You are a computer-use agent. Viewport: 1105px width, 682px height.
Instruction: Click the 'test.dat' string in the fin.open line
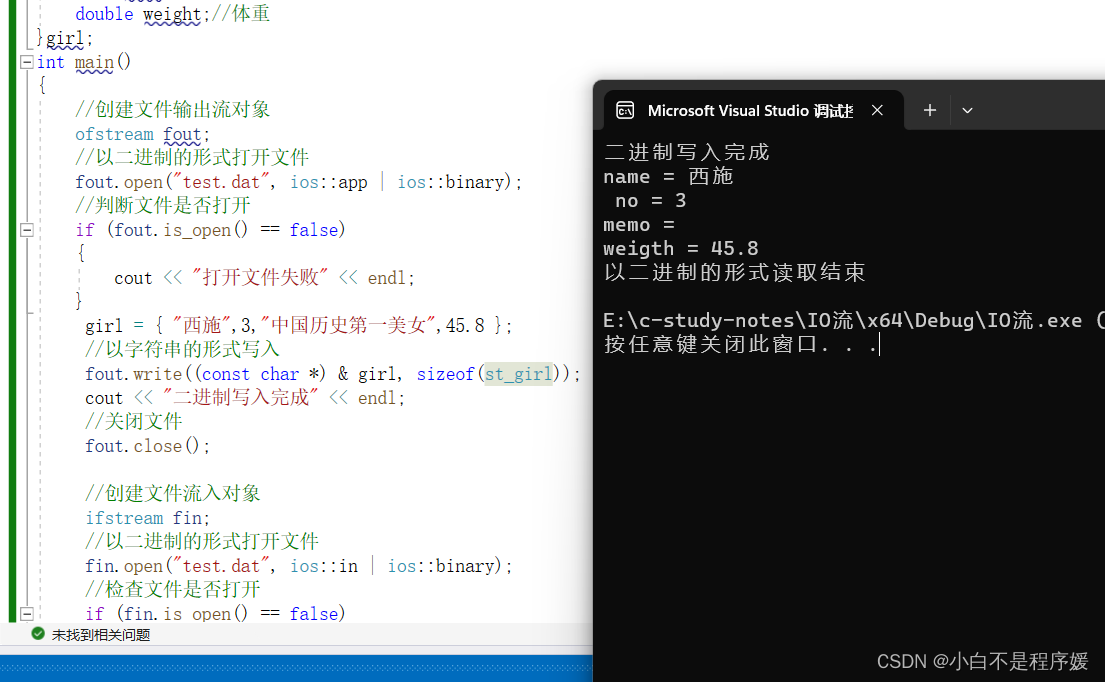click(221, 566)
